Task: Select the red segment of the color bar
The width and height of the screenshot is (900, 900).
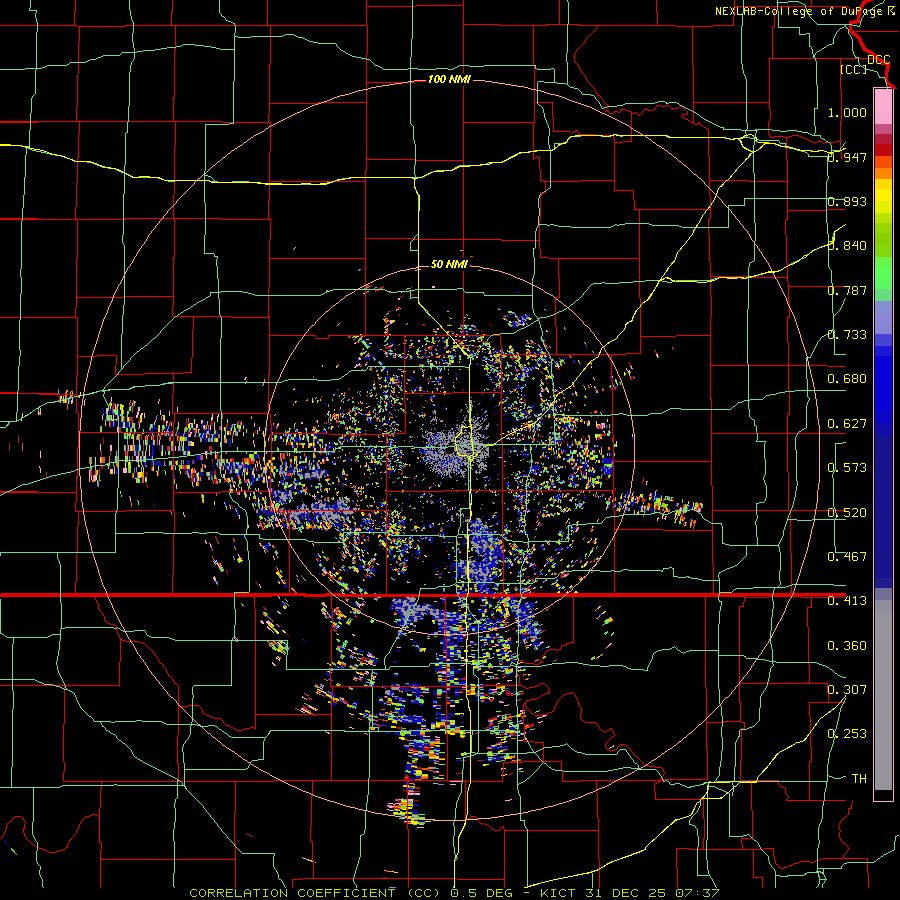Action: click(x=883, y=150)
